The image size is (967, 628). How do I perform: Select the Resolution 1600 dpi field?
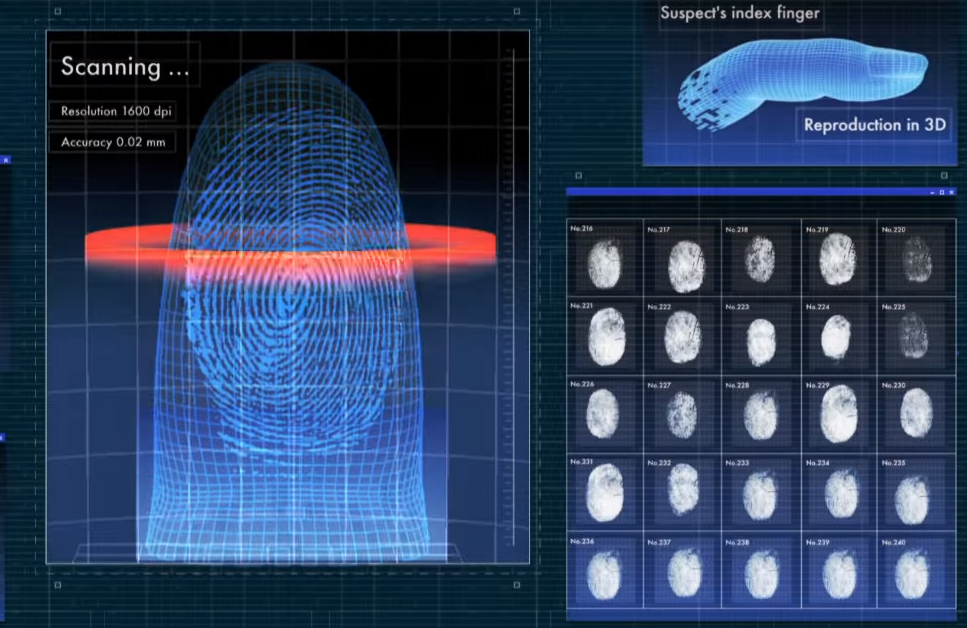click(118, 111)
